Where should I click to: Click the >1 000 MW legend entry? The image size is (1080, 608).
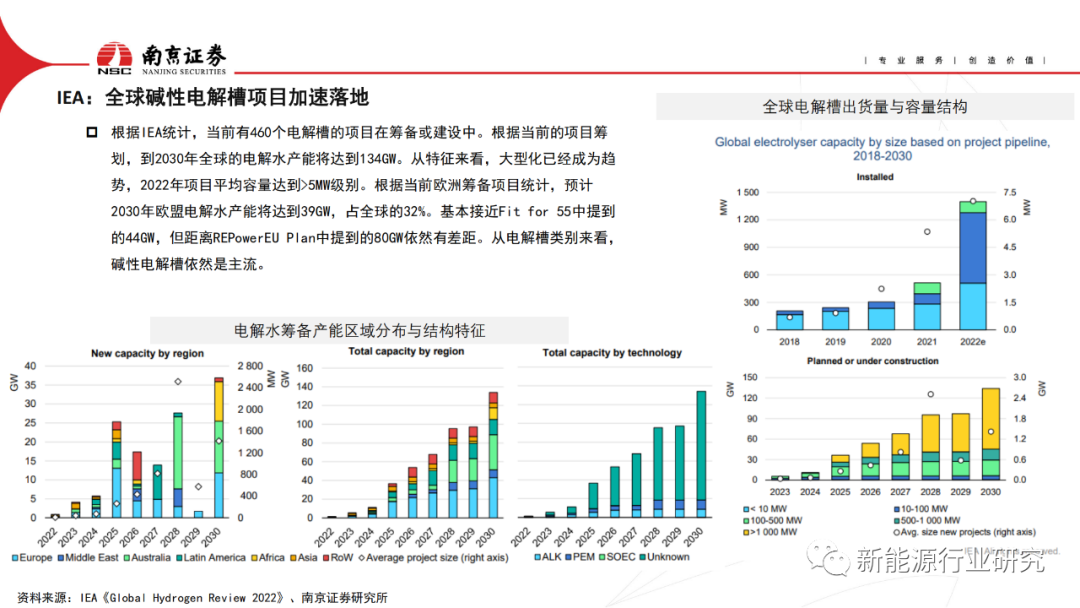point(769,532)
